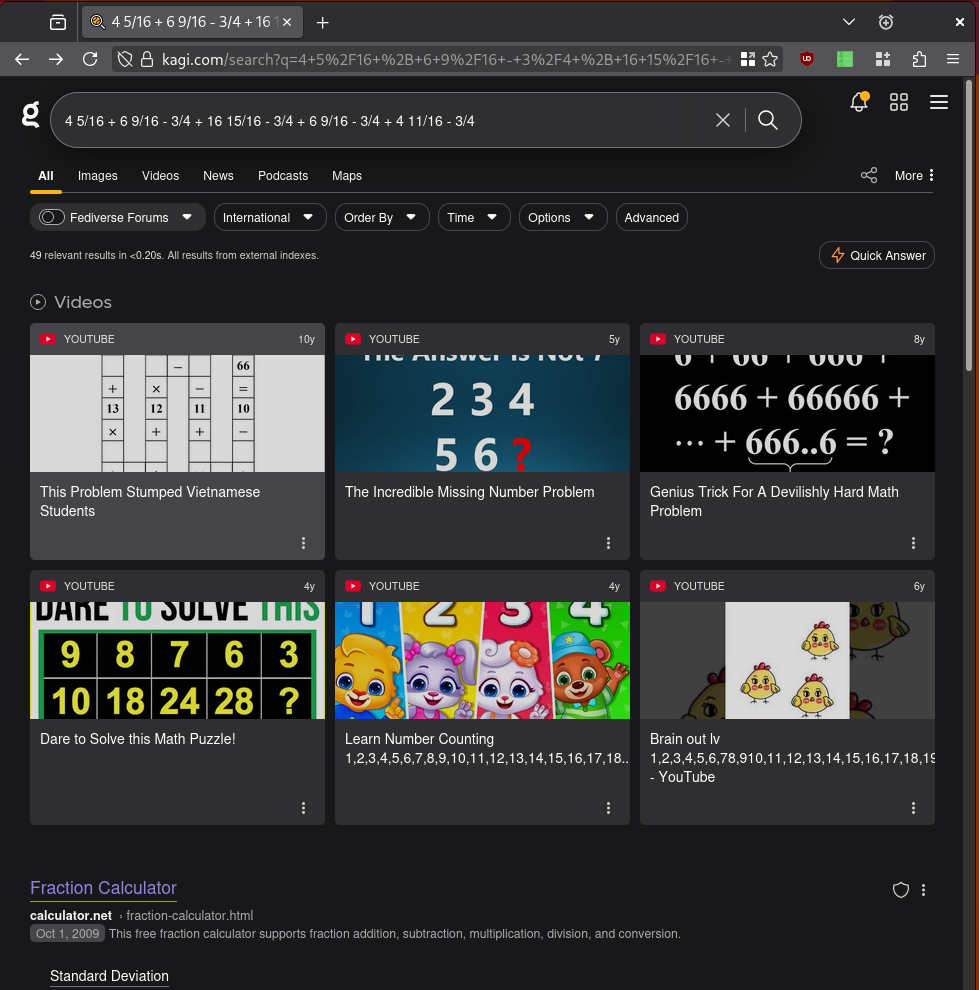Screen dimensions: 979x990
Task: Click the Advanced search button
Action: (x=651, y=217)
